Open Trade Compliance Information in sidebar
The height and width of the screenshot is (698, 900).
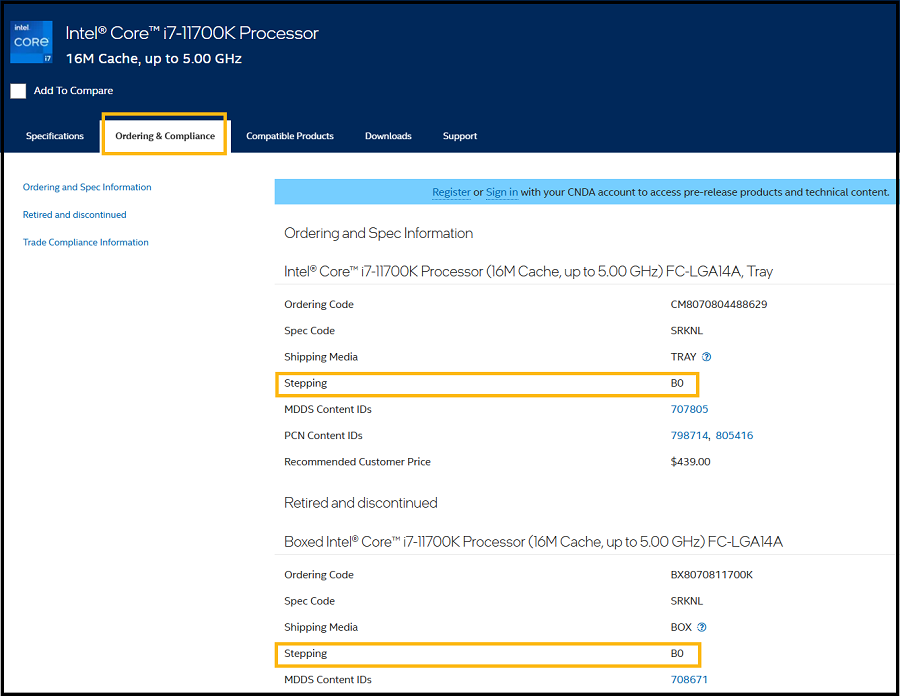pos(85,242)
